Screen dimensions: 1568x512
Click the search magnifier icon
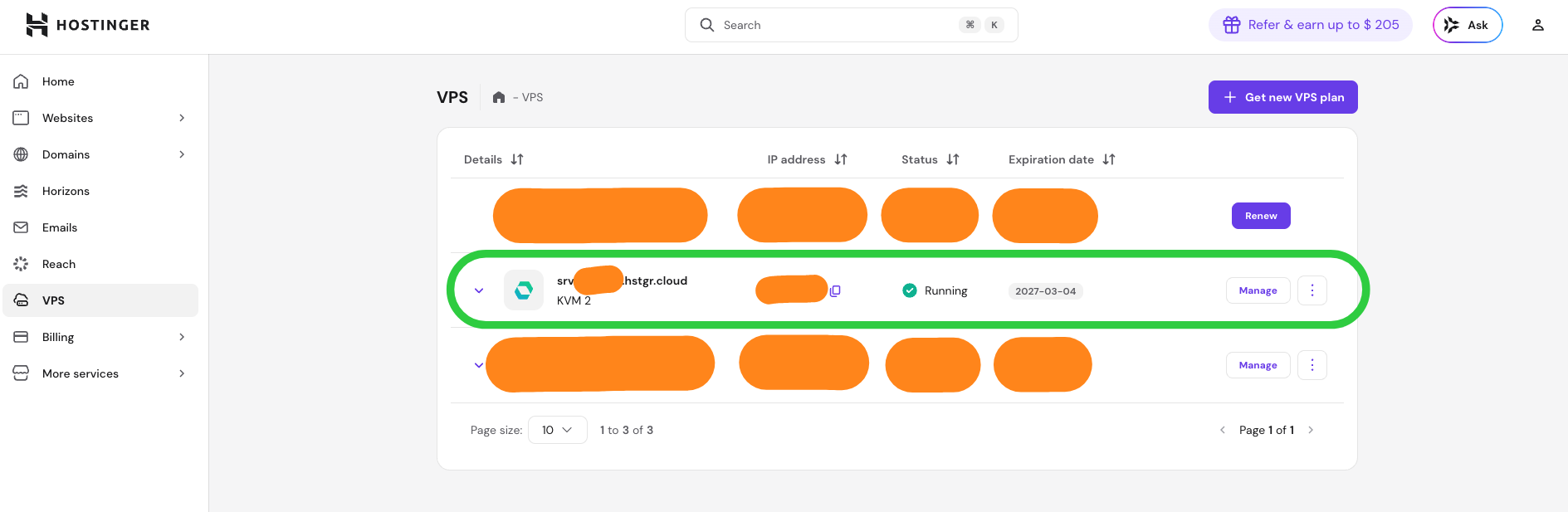pyautogui.click(x=706, y=25)
